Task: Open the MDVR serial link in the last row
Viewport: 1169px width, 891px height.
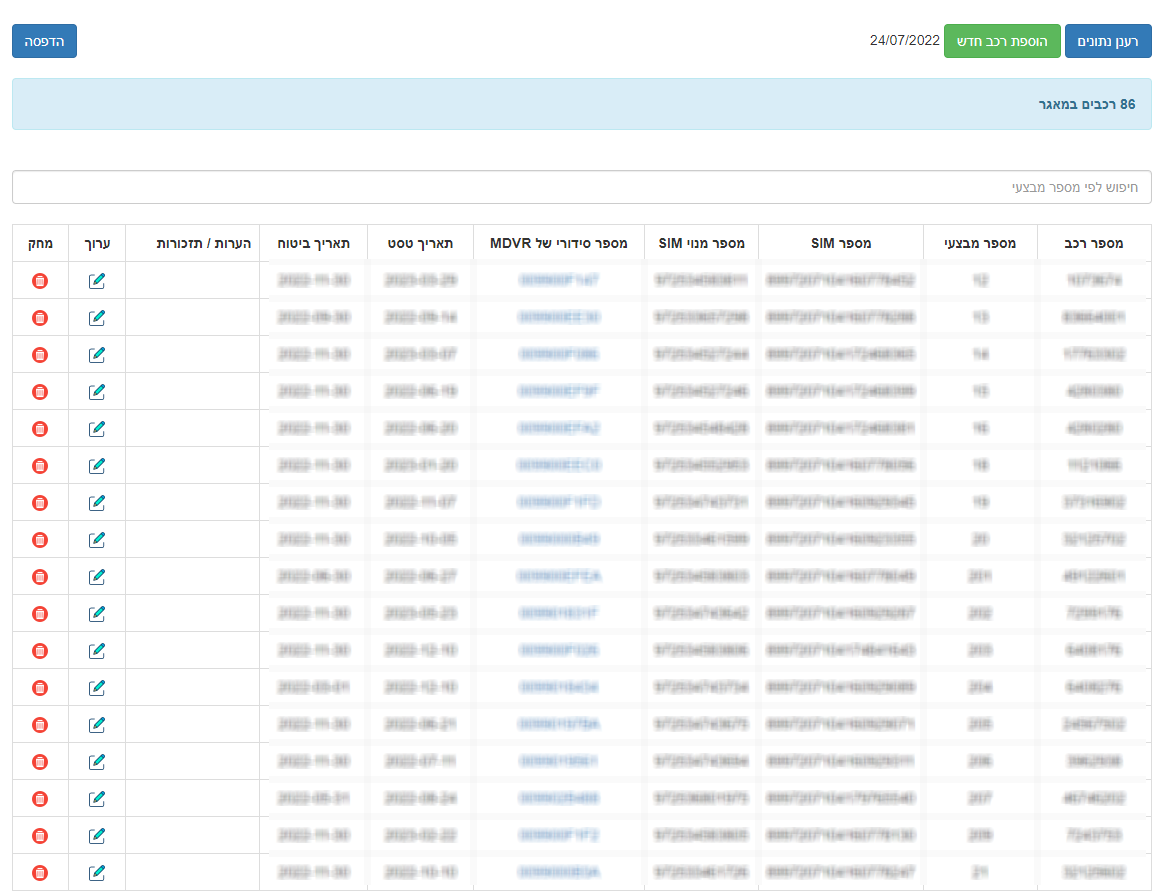Action: pyautogui.click(x=559, y=872)
